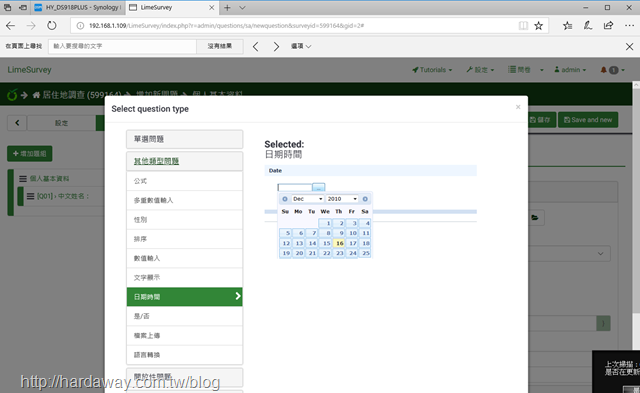Select 公式 question type
The height and width of the screenshot is (393, 640).
(x=184, y=181)
